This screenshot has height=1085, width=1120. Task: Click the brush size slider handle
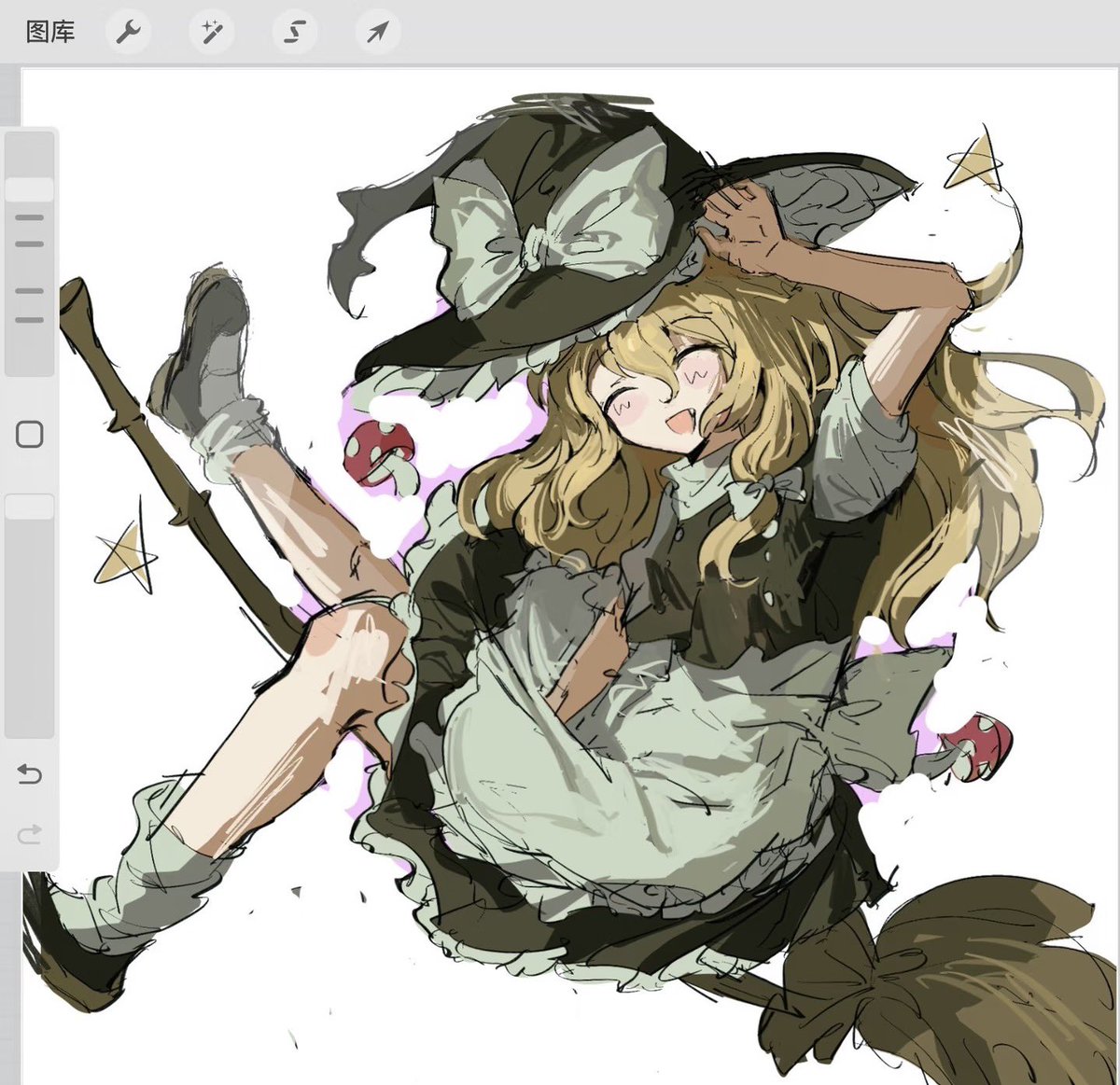[x=30, y=189]
